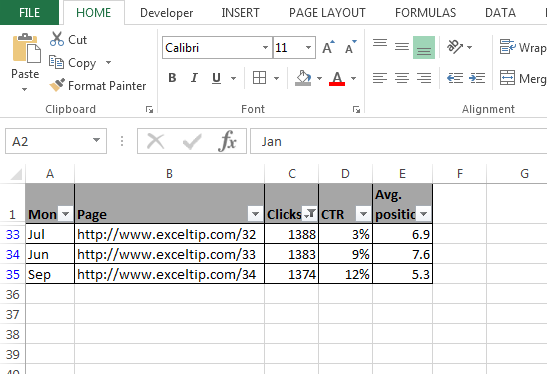
Task: Switch to the DATA tab
Action: (x=500, y=13)
